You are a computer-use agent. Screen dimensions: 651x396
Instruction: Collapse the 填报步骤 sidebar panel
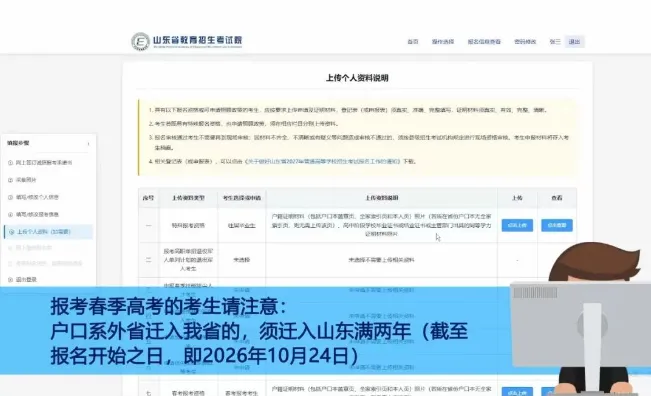pos(88,144)
